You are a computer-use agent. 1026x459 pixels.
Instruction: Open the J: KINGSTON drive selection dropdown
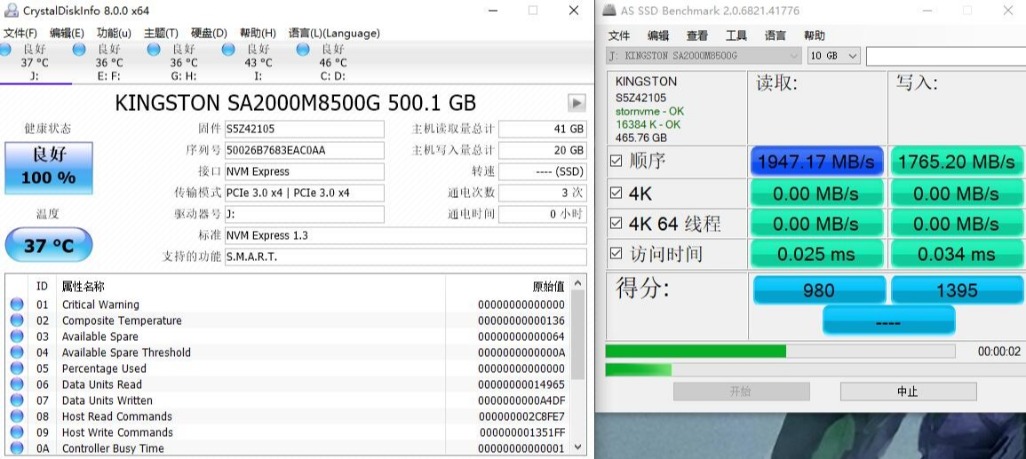pyautogui.click(x=704, y=56)
